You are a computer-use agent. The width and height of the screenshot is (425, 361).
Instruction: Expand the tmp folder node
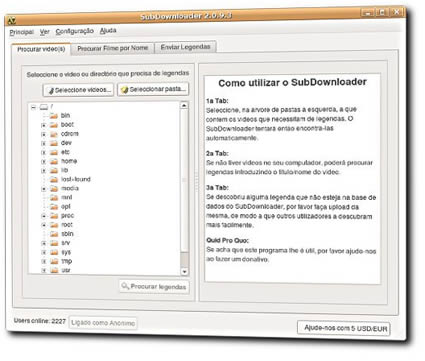coord(43,262)
